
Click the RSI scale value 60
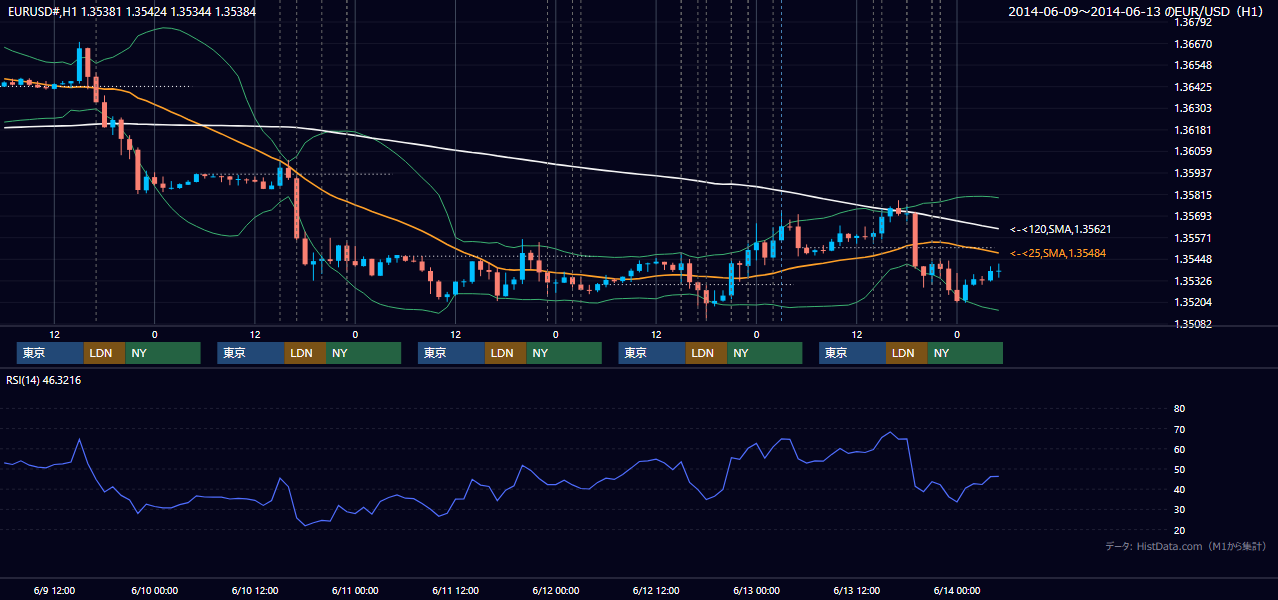pyautogui.click(x=1179, y=449)
